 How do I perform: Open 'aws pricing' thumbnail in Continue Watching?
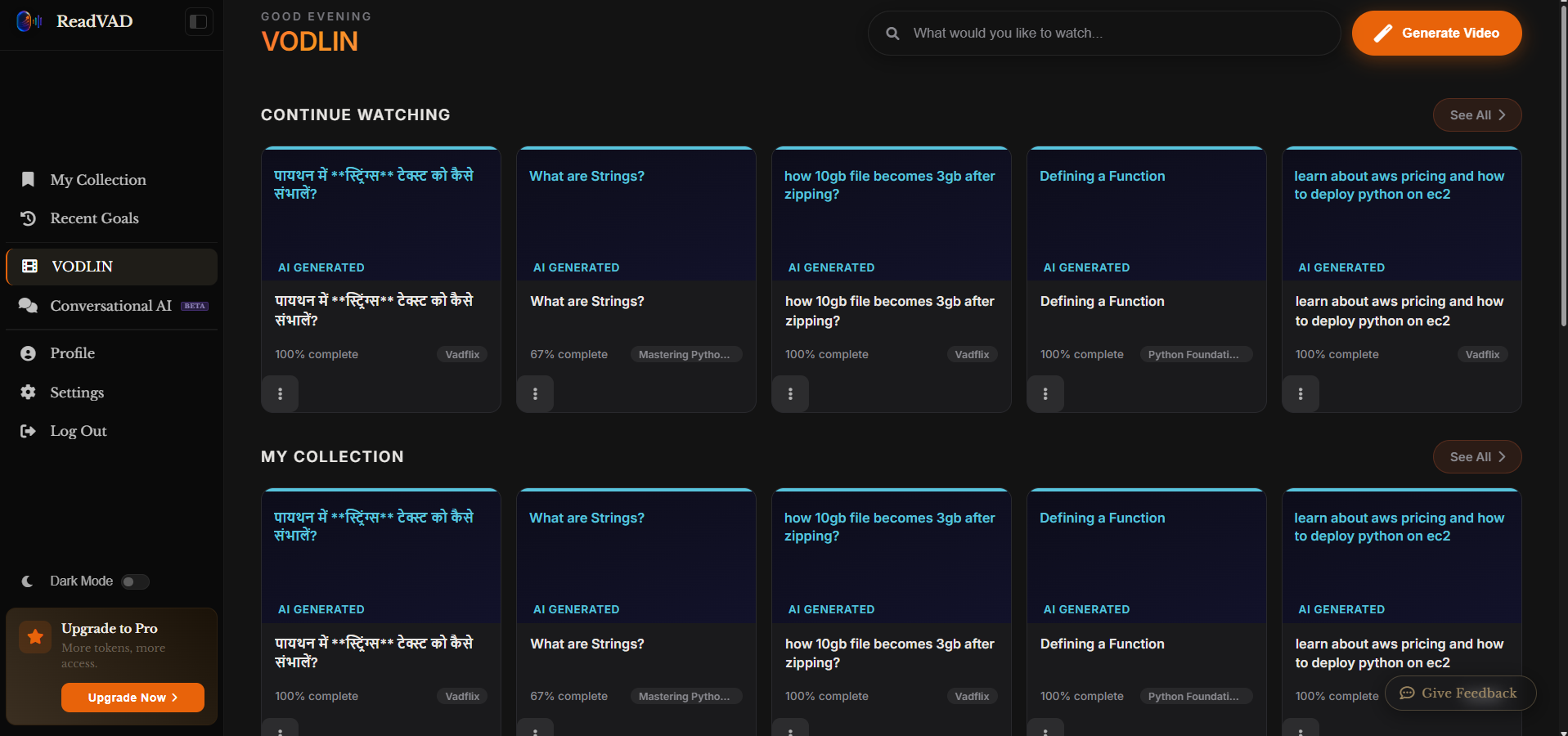click(x=1402, y=214)
